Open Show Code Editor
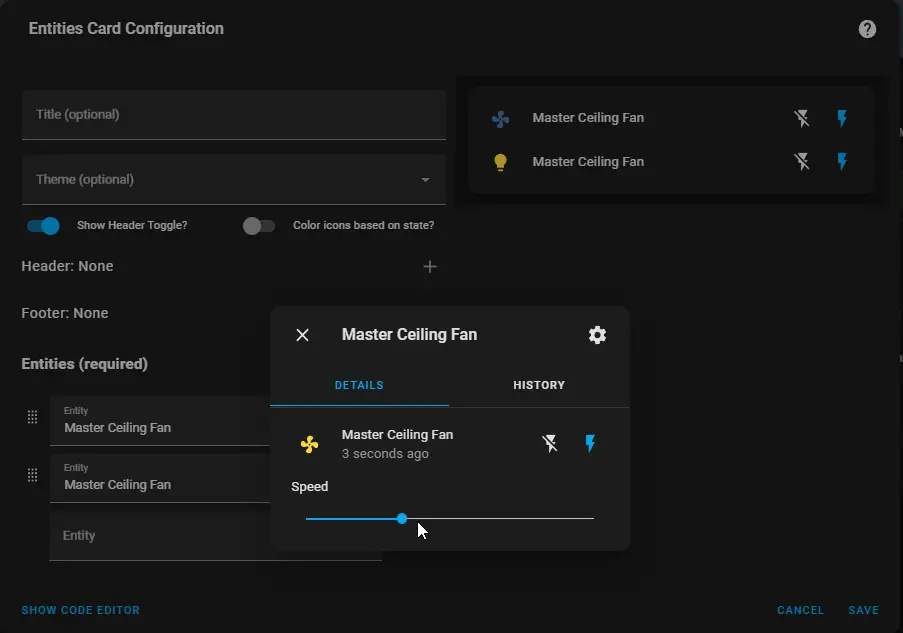This screenshot has height=633, width=903. pyautogui.click(x=81, y=610)
